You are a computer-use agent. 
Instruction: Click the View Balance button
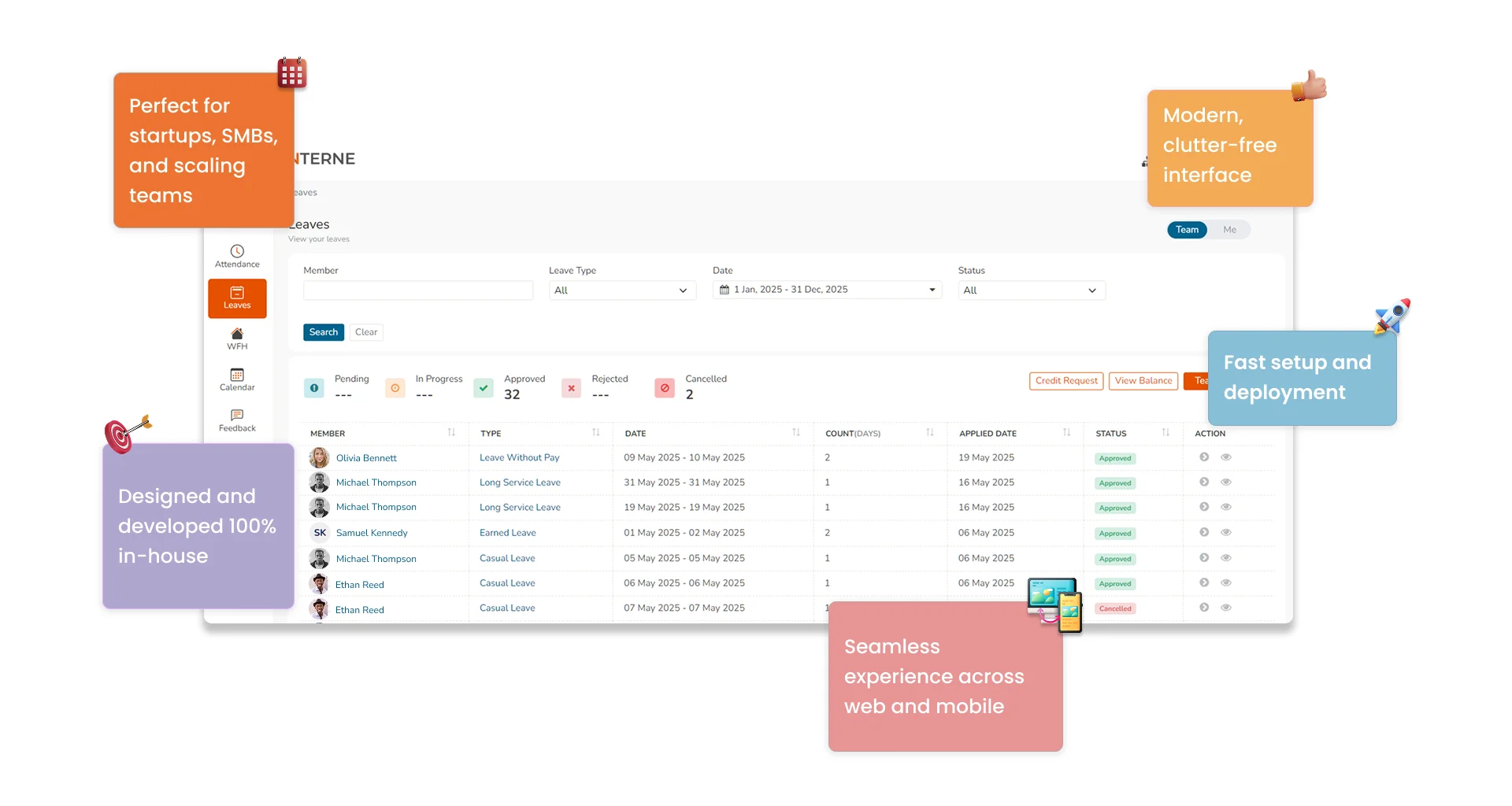click(1143, 381)
